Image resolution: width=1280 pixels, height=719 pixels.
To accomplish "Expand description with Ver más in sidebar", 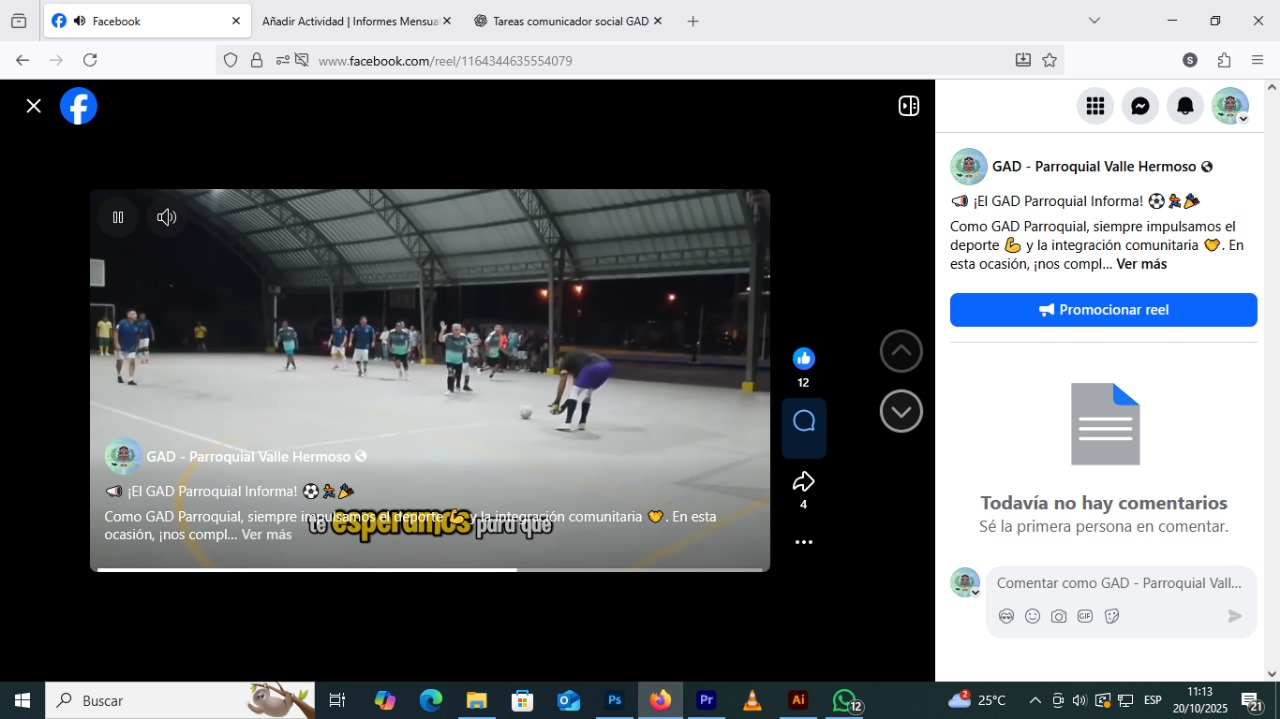I will (1141, 264).
